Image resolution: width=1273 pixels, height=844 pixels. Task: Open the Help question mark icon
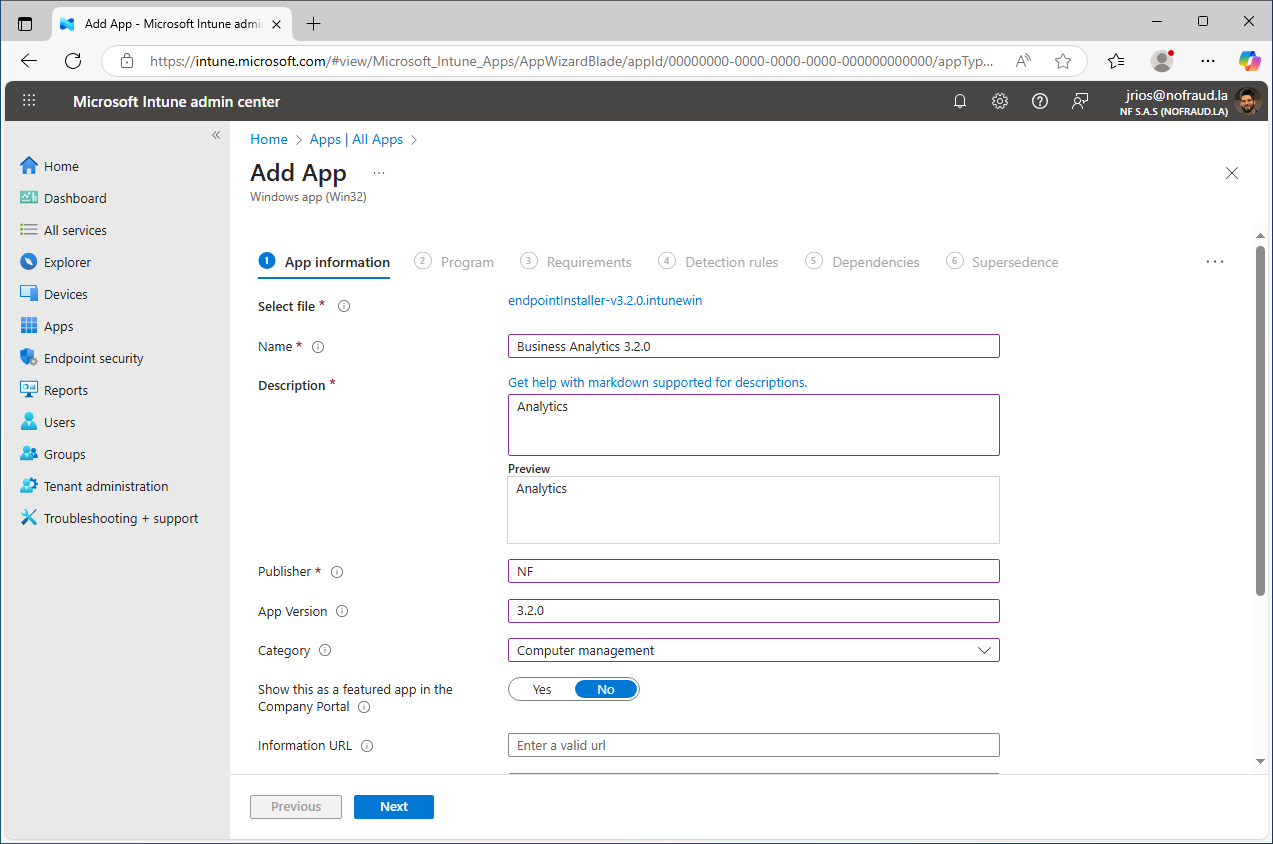1040,101
